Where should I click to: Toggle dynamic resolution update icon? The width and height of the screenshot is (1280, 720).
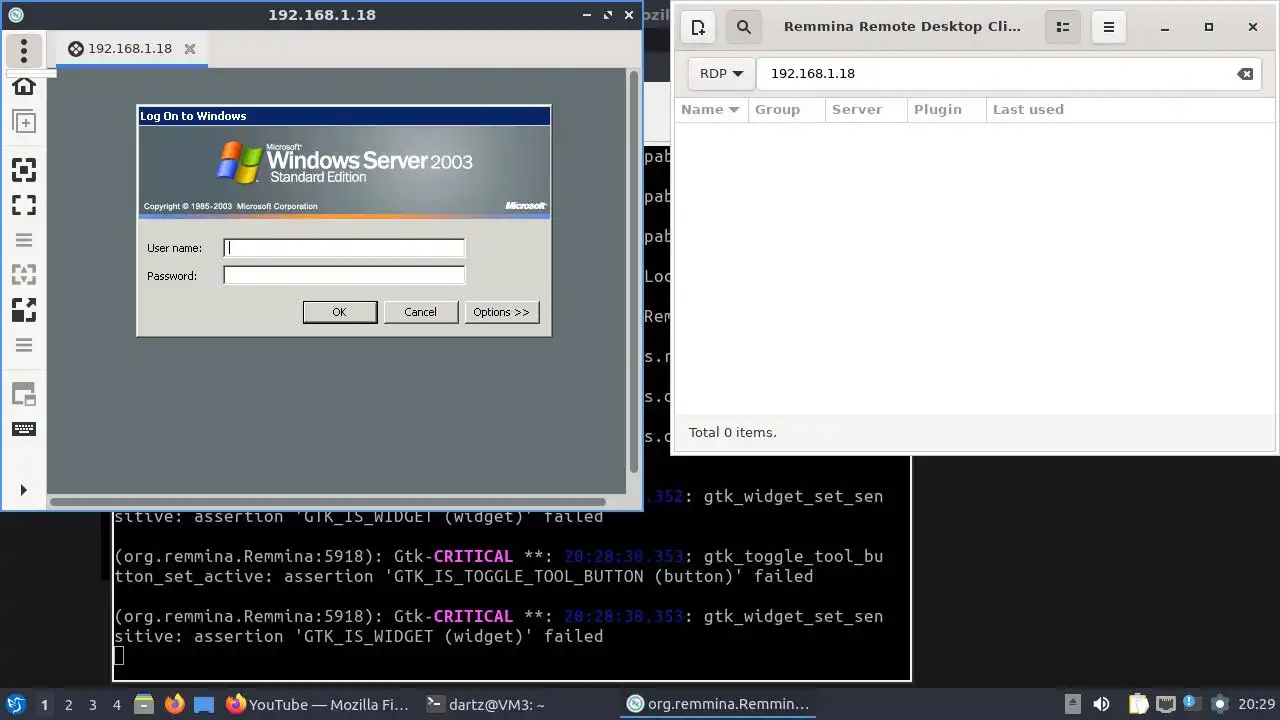(24, 275)
